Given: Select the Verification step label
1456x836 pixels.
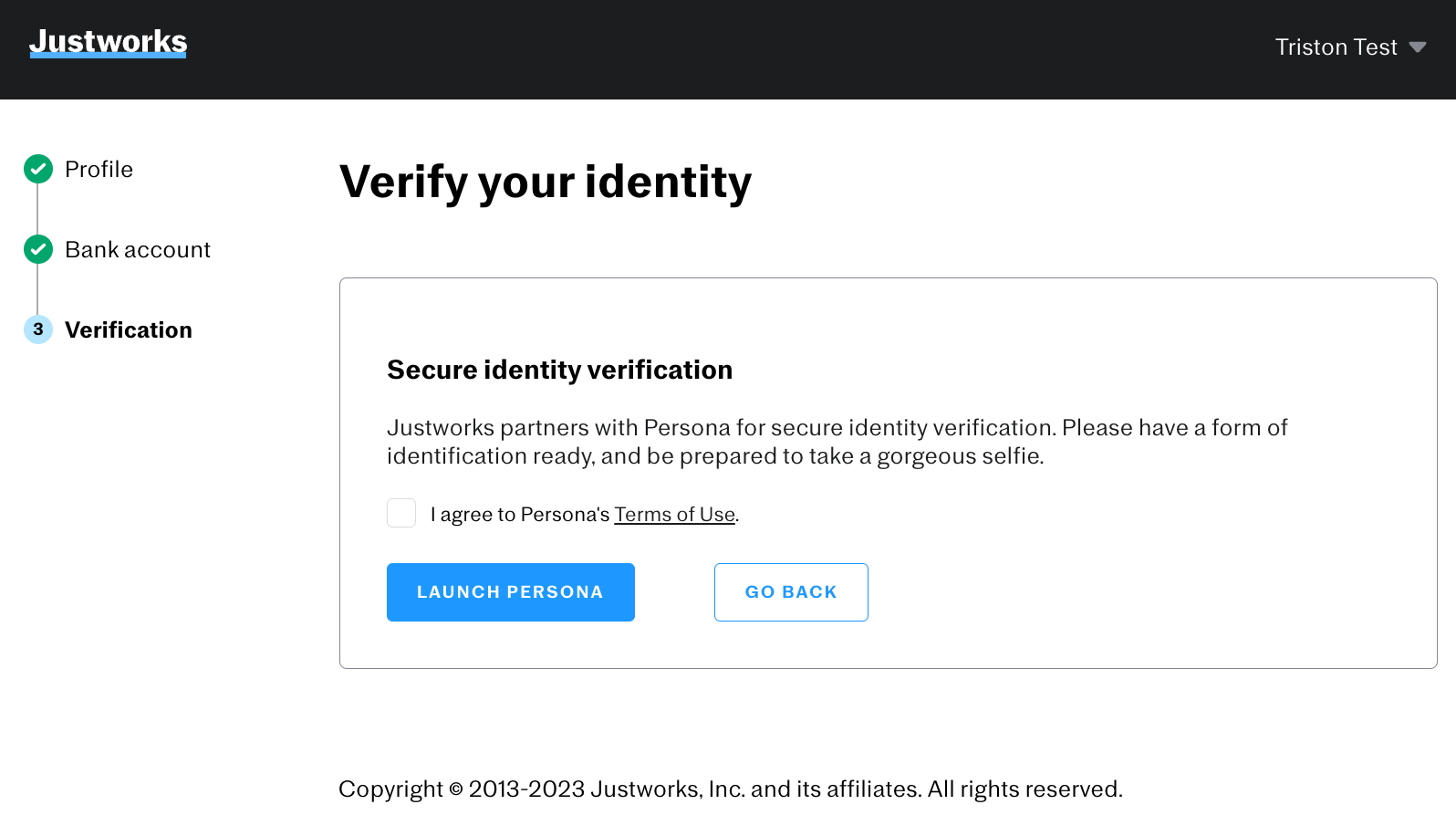Looking at the screenshot, I should coord(129,330).
